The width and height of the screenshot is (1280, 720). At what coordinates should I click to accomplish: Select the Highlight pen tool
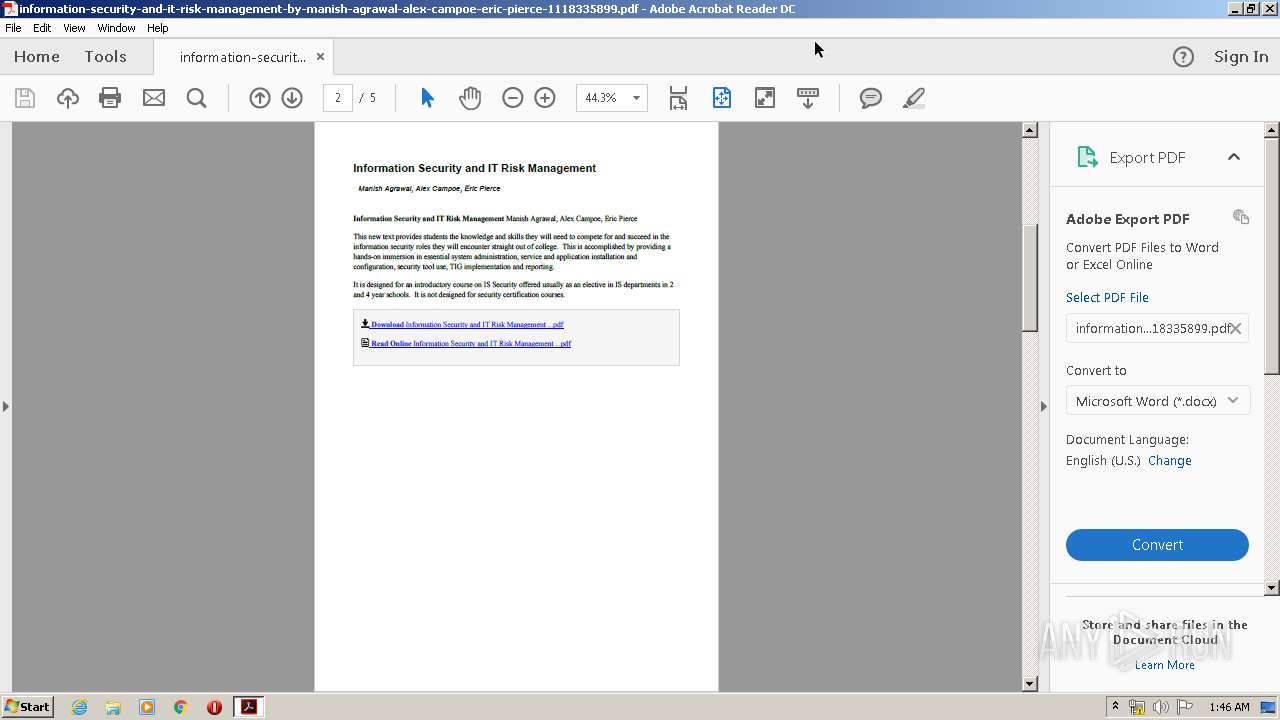pyautogui.click(x=913, y=98)
